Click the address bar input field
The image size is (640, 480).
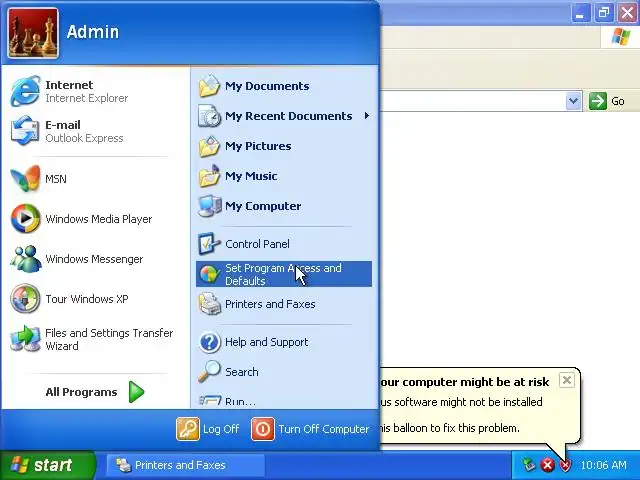pyautogui.click(x=473, y=101)
